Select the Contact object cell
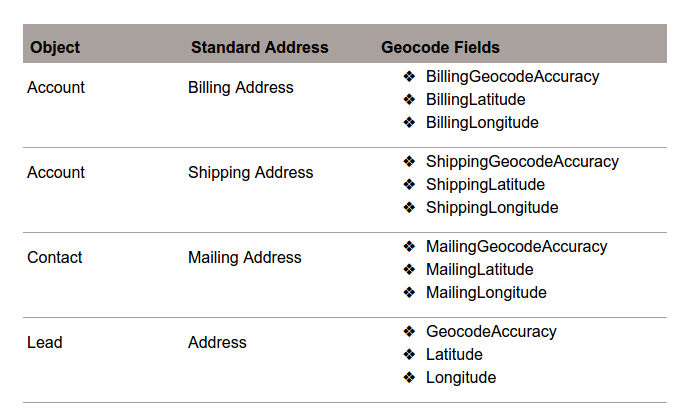 tap(54, 257)
